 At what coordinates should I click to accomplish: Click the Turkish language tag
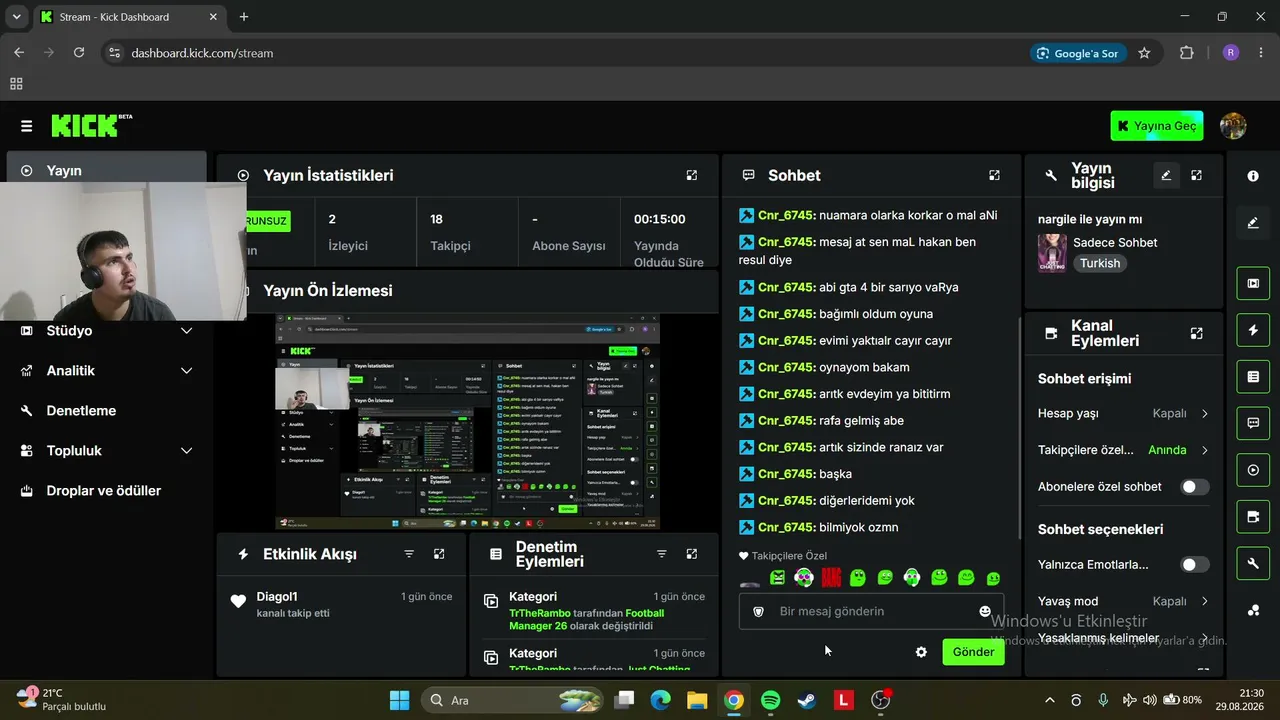click(x=1100, y=263)
